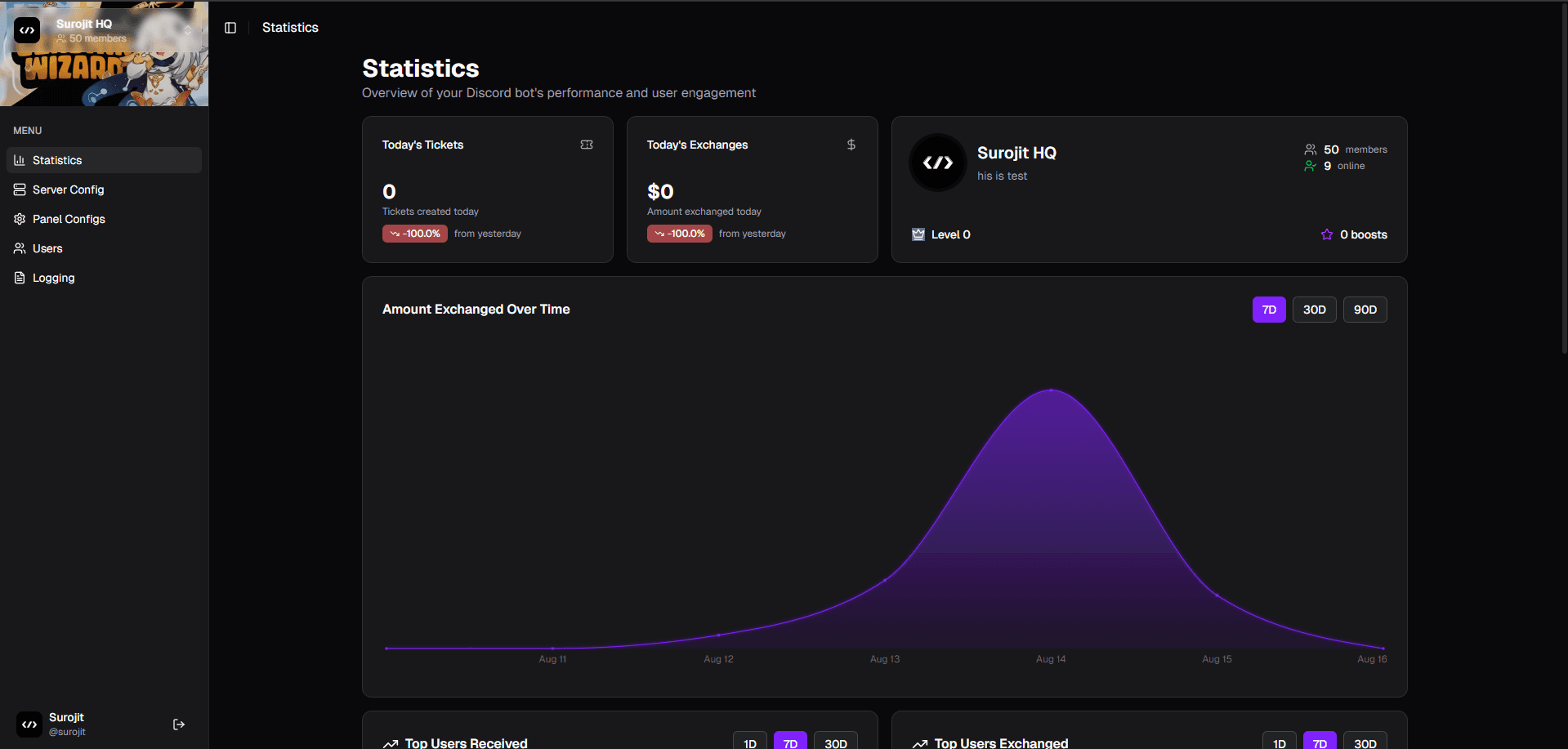
Task: Open Panel Configs via its gear icon
Action: click(19, 219)
